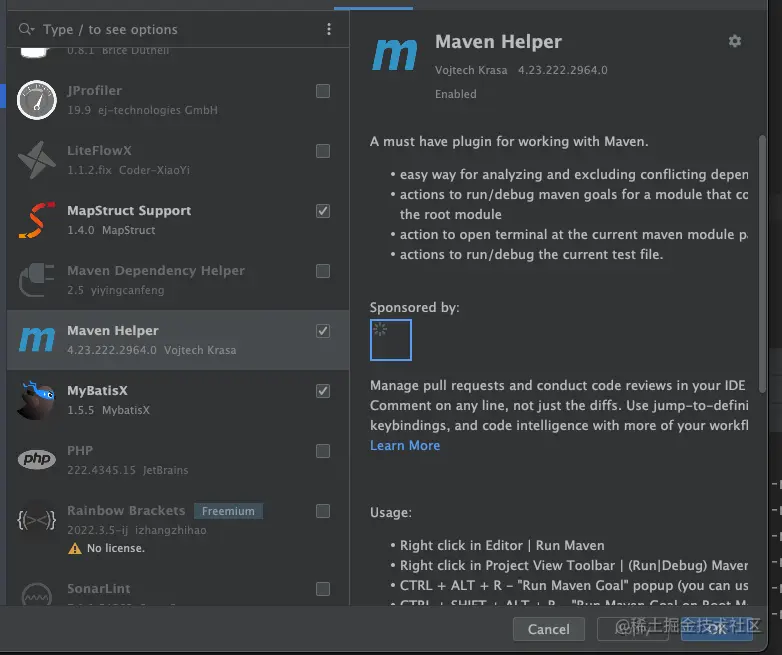Click the 1.1.2.fix Coder-XiaoYi line
Image resolution: width=782 pixels, height=655 pixels.
(x=129, y=170)
